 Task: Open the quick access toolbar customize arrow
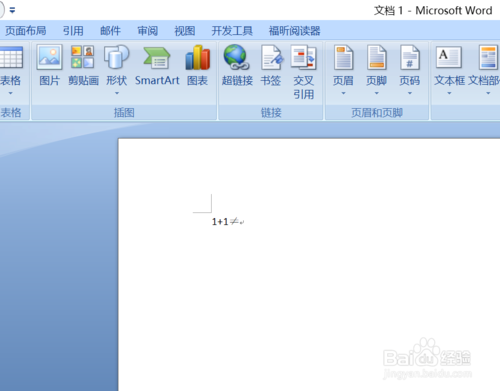(x=12, y=10)
